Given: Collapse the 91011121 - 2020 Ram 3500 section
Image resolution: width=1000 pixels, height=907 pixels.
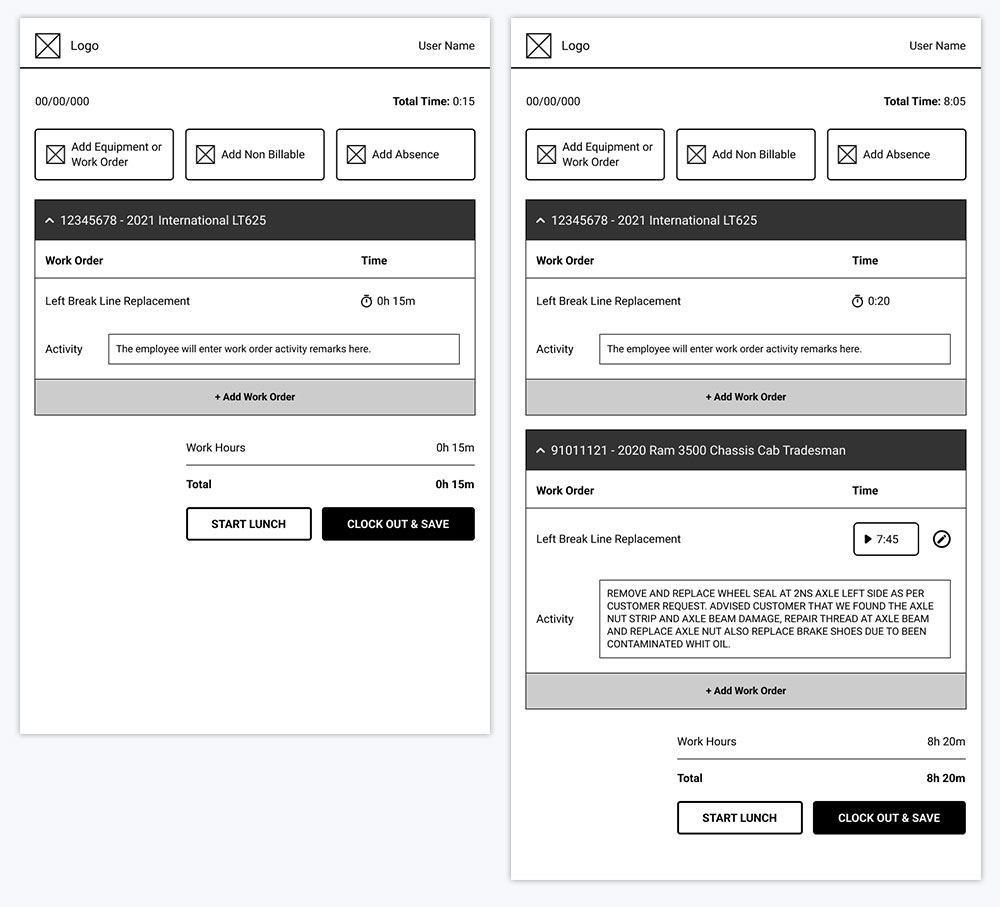Looking at the screenshot, I should pyautogui.click(x=540, y=450).
